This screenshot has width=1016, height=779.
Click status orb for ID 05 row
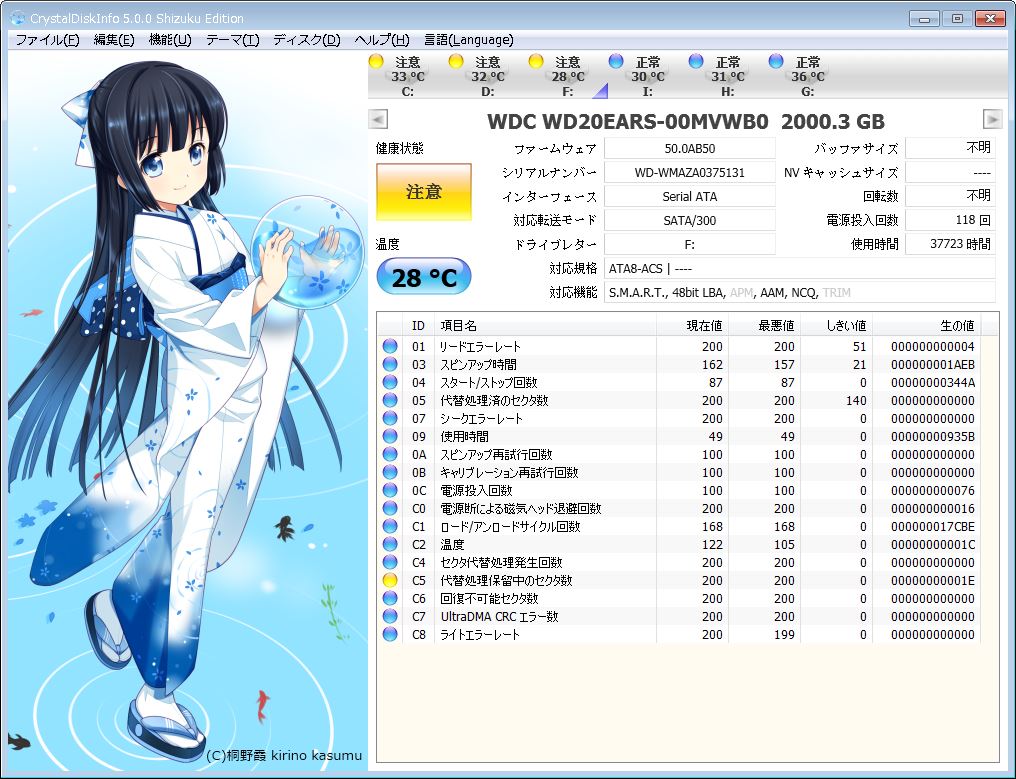click(x=389, y=401)
